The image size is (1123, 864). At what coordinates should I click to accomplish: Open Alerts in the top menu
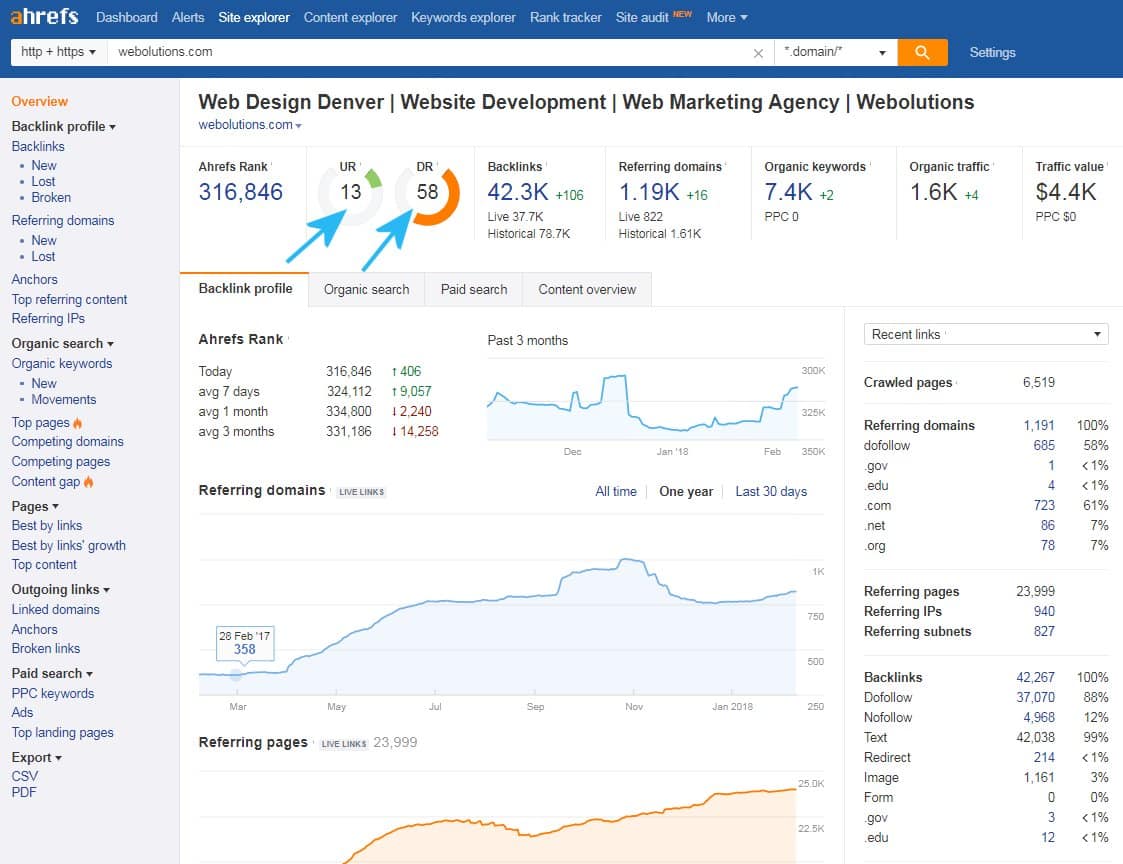188,17
